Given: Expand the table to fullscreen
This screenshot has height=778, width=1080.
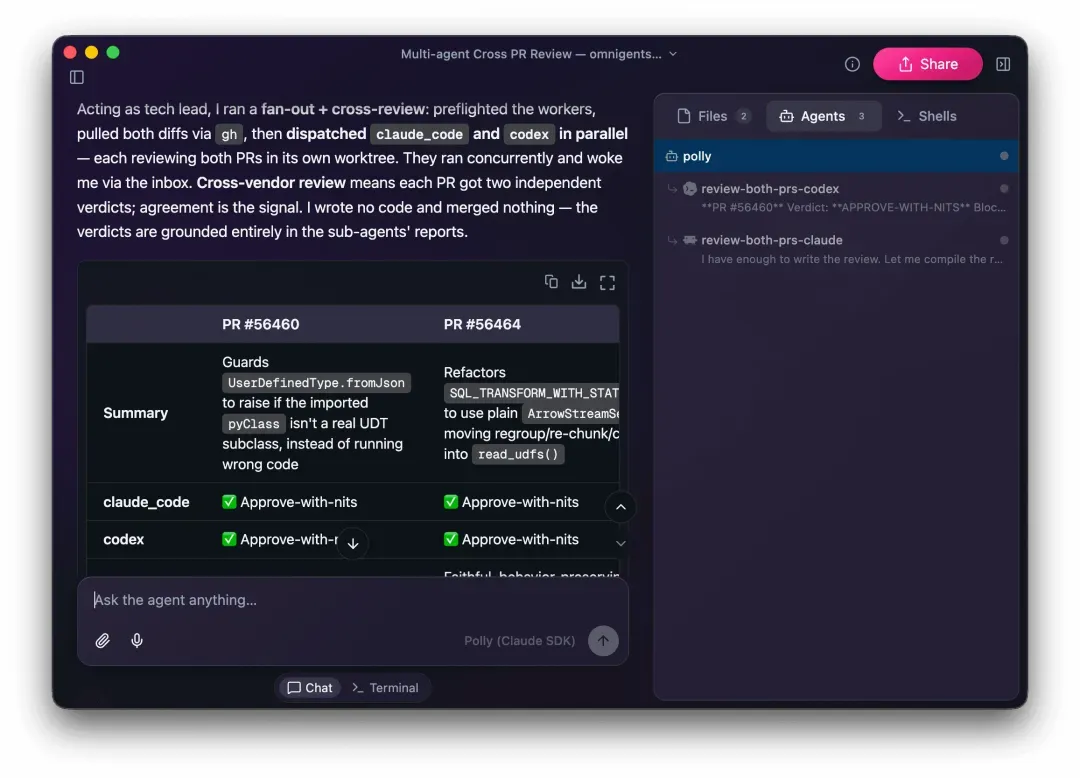Looking at the screenshot, I should pyautogui.click(x=607, y=282).
